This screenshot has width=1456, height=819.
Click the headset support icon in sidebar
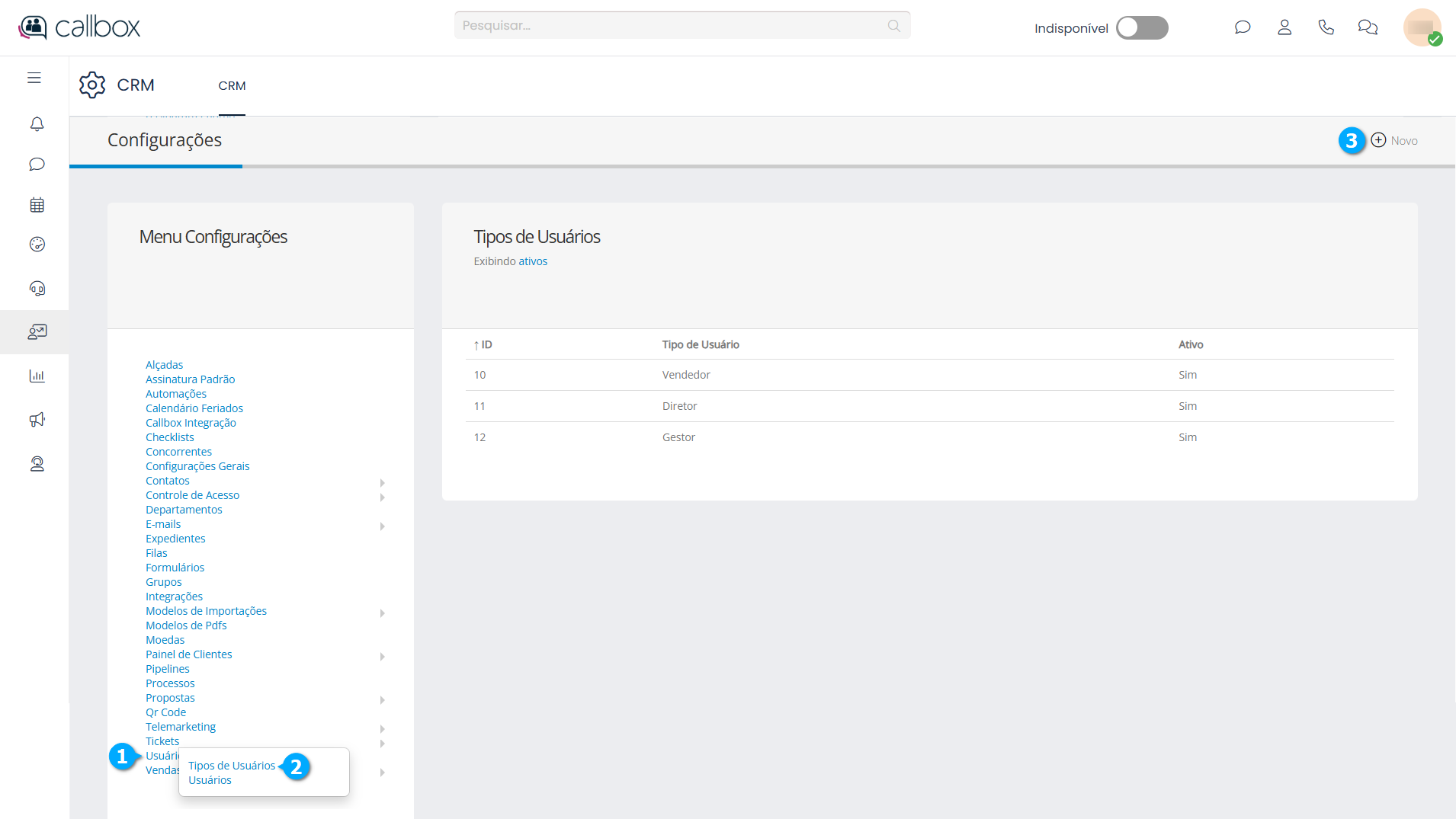click(x=37, y=288)
